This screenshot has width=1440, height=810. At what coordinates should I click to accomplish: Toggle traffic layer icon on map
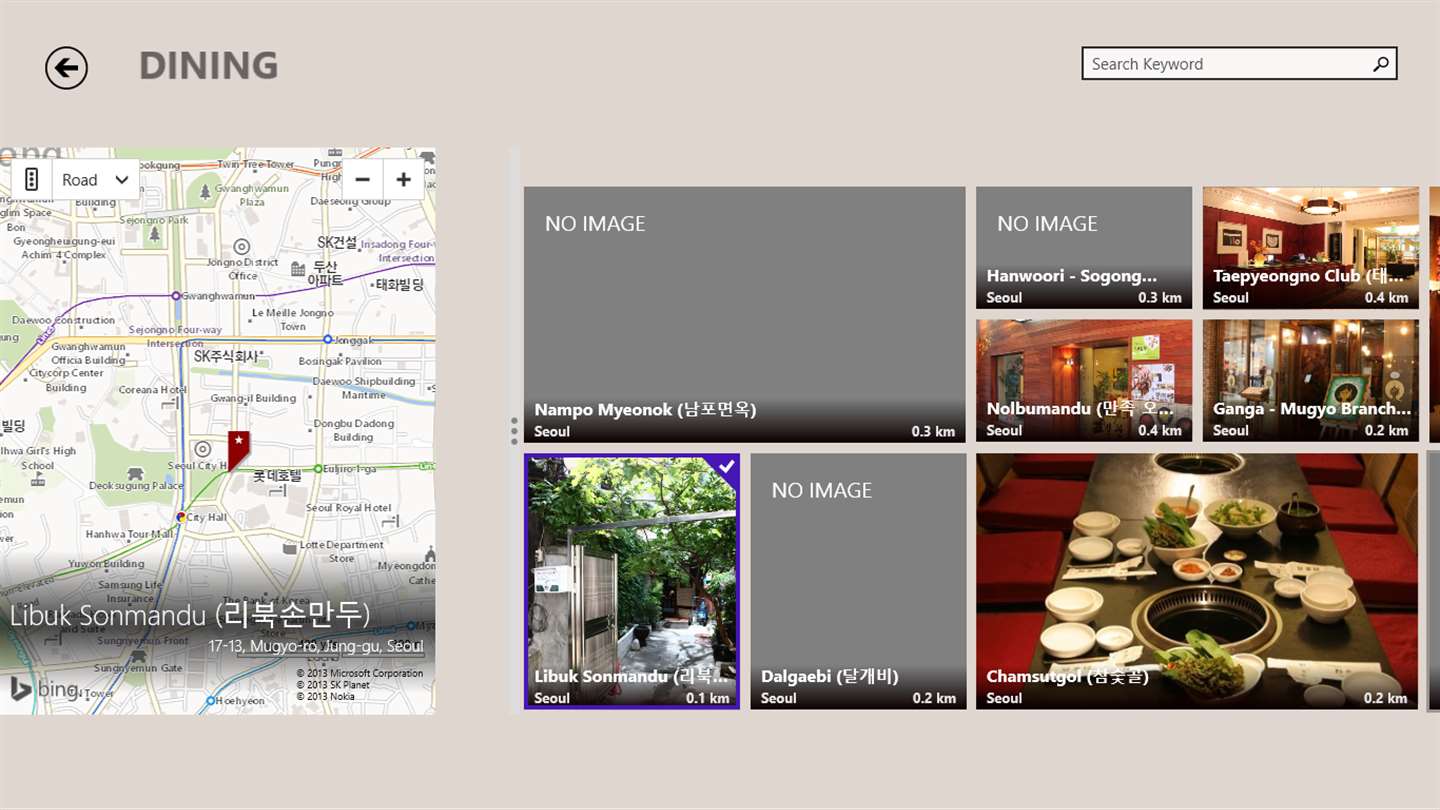pos(32,179)
